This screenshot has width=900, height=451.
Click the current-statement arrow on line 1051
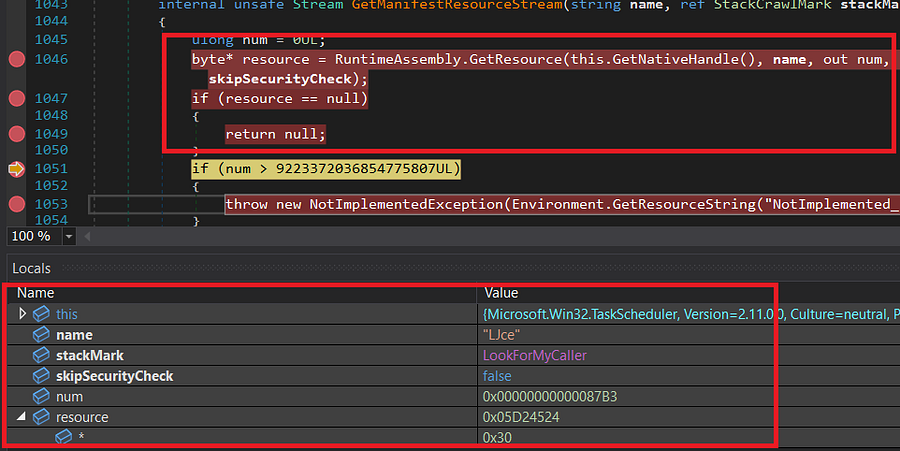coord(17,169)
